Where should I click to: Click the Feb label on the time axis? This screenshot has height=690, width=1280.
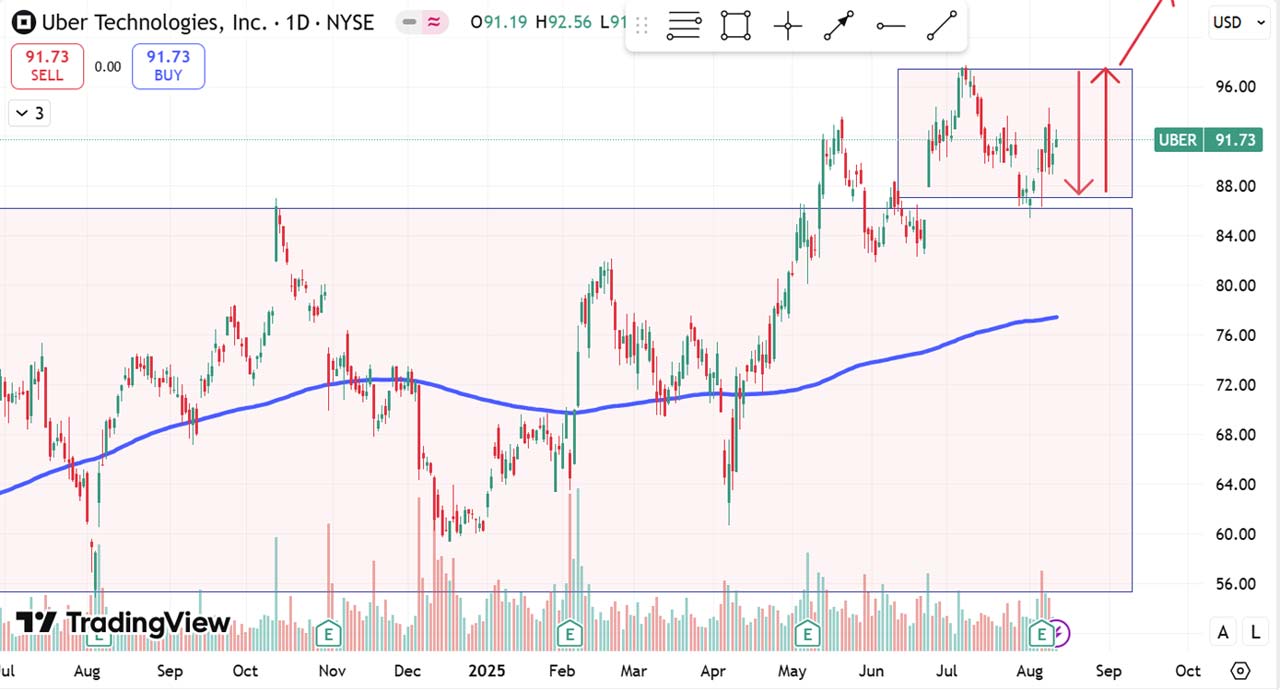563,671
